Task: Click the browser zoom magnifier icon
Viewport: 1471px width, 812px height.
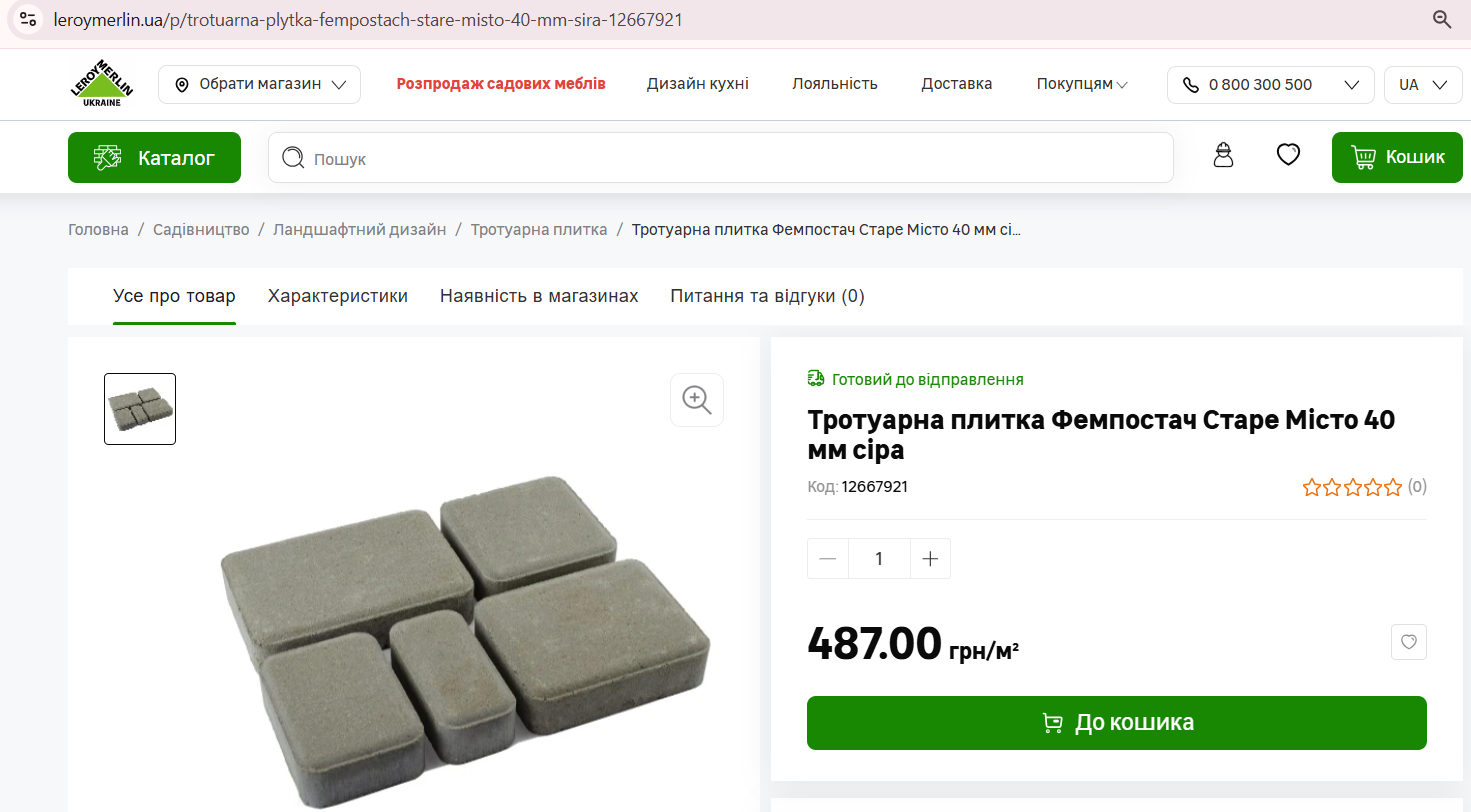Action: (1442, 19)
